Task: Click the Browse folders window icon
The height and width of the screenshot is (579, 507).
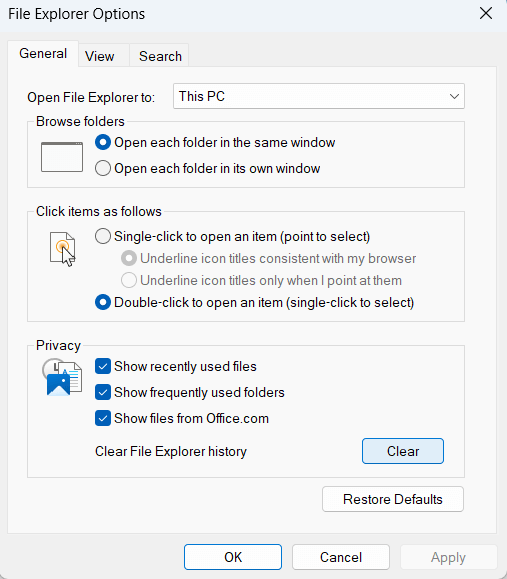Action: point(62,157)
